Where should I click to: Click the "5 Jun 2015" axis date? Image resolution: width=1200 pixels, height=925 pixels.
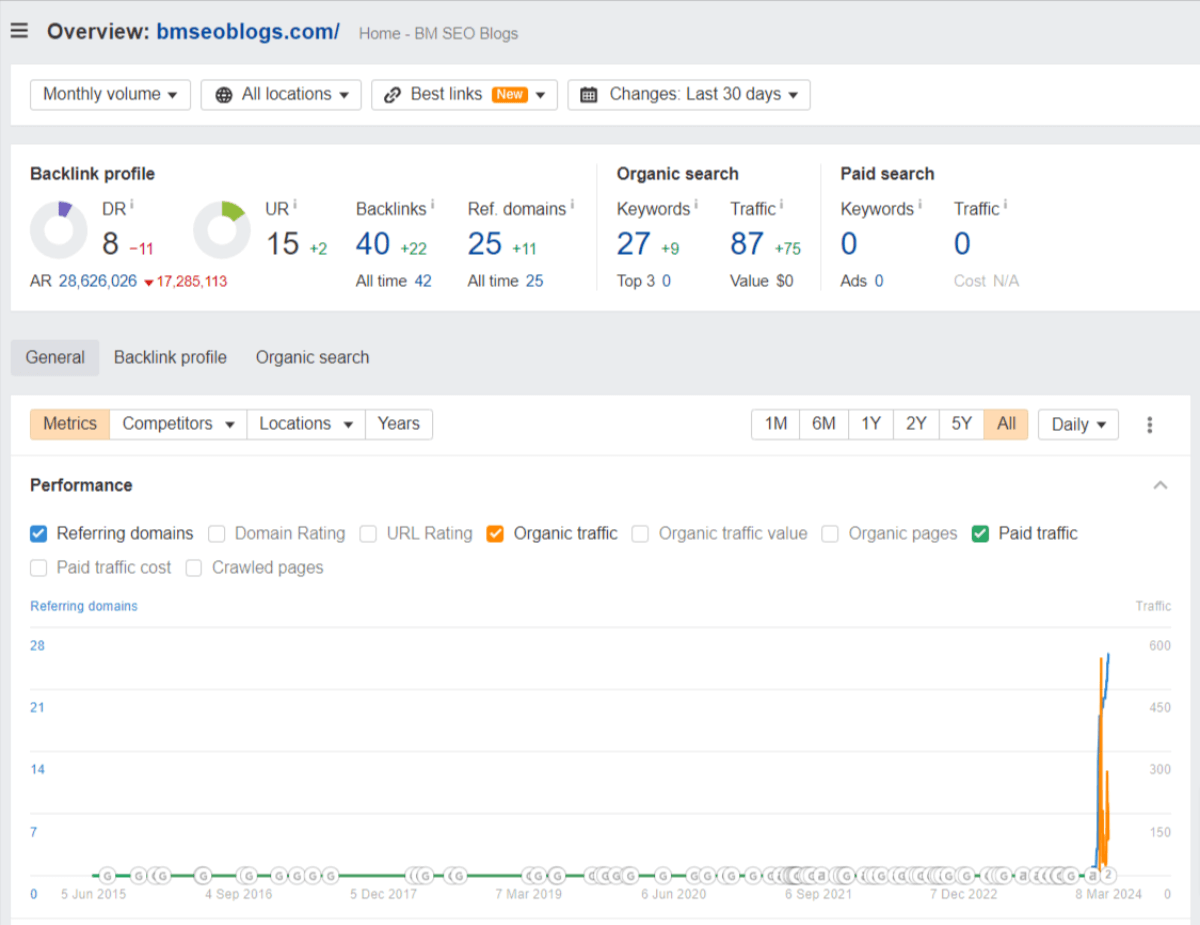click(x=94, y=895)
